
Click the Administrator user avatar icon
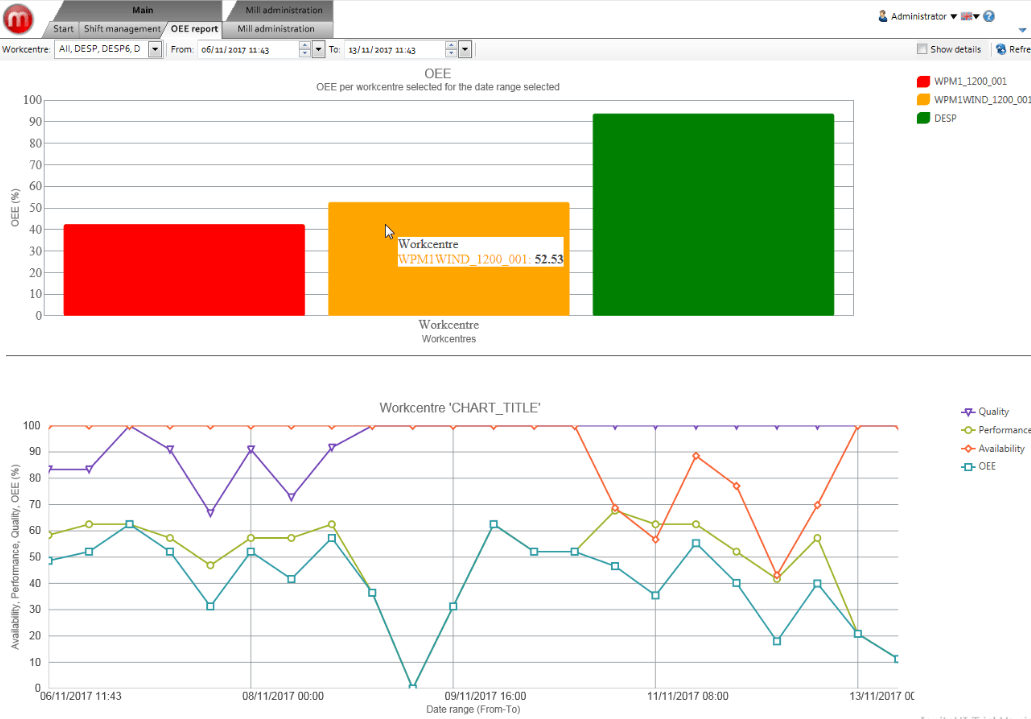(883, 16)
